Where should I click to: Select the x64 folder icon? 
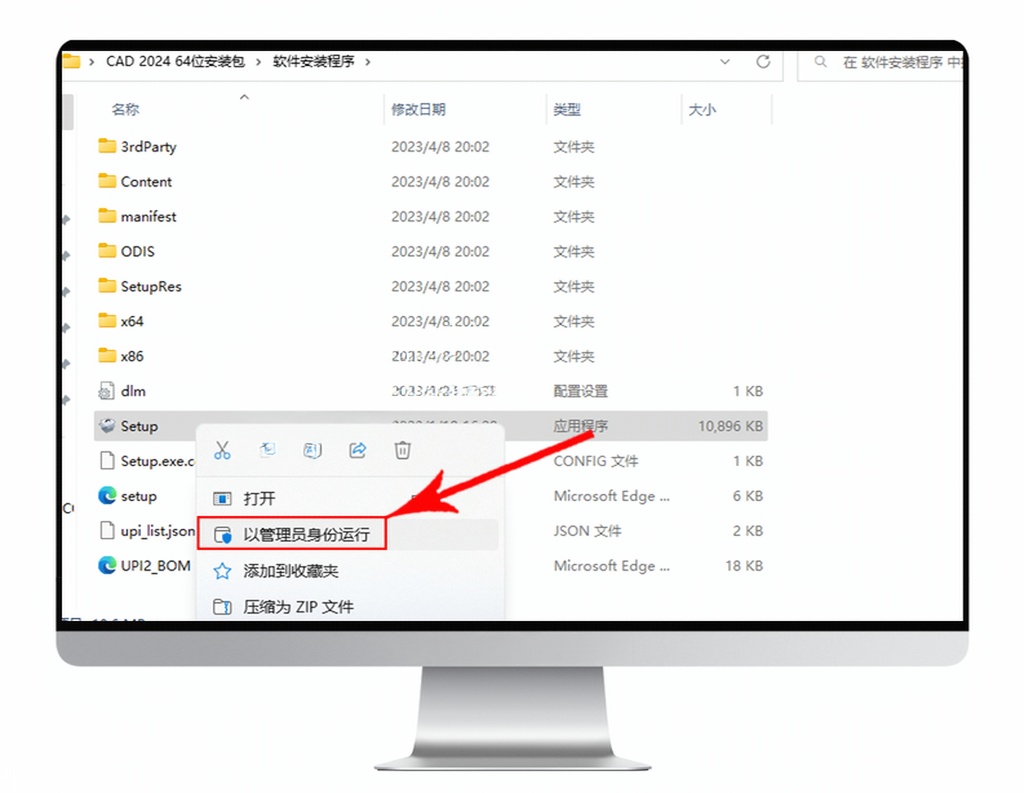tap(106, 321)
